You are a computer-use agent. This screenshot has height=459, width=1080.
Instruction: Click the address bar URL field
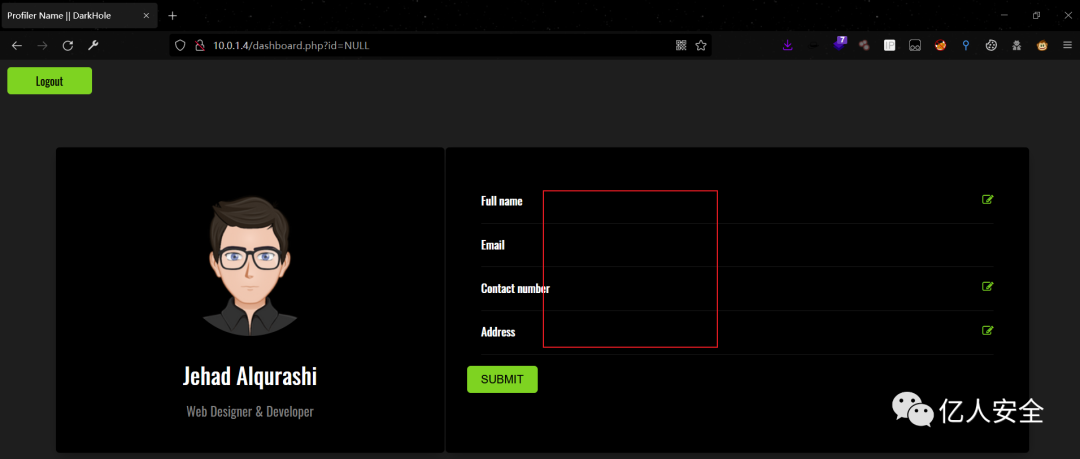coord(441,45)
